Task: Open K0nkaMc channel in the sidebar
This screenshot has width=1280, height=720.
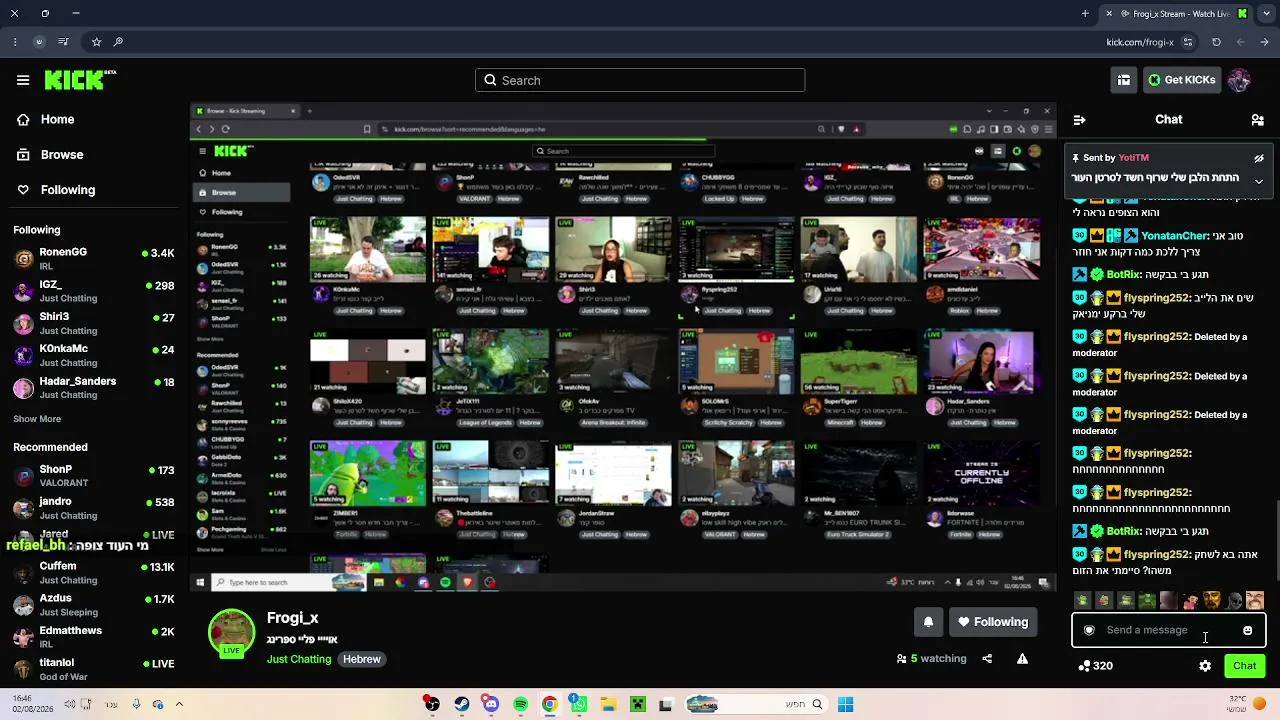Action: click(x=95, y=355)
